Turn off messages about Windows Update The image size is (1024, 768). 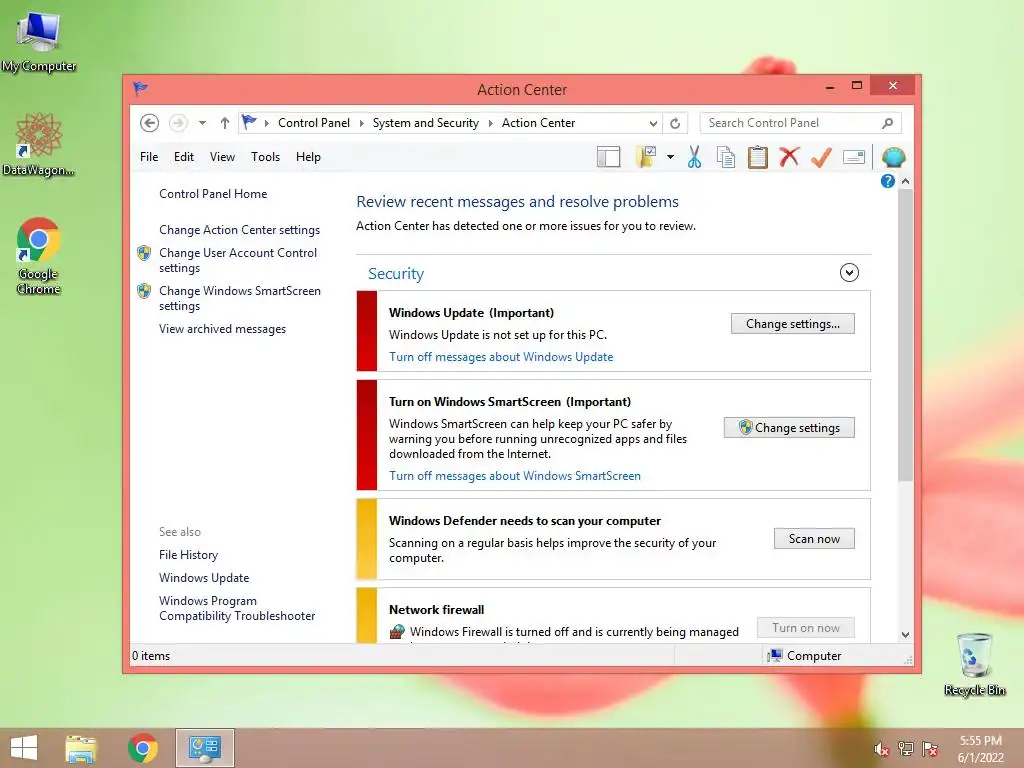point(501,357)
